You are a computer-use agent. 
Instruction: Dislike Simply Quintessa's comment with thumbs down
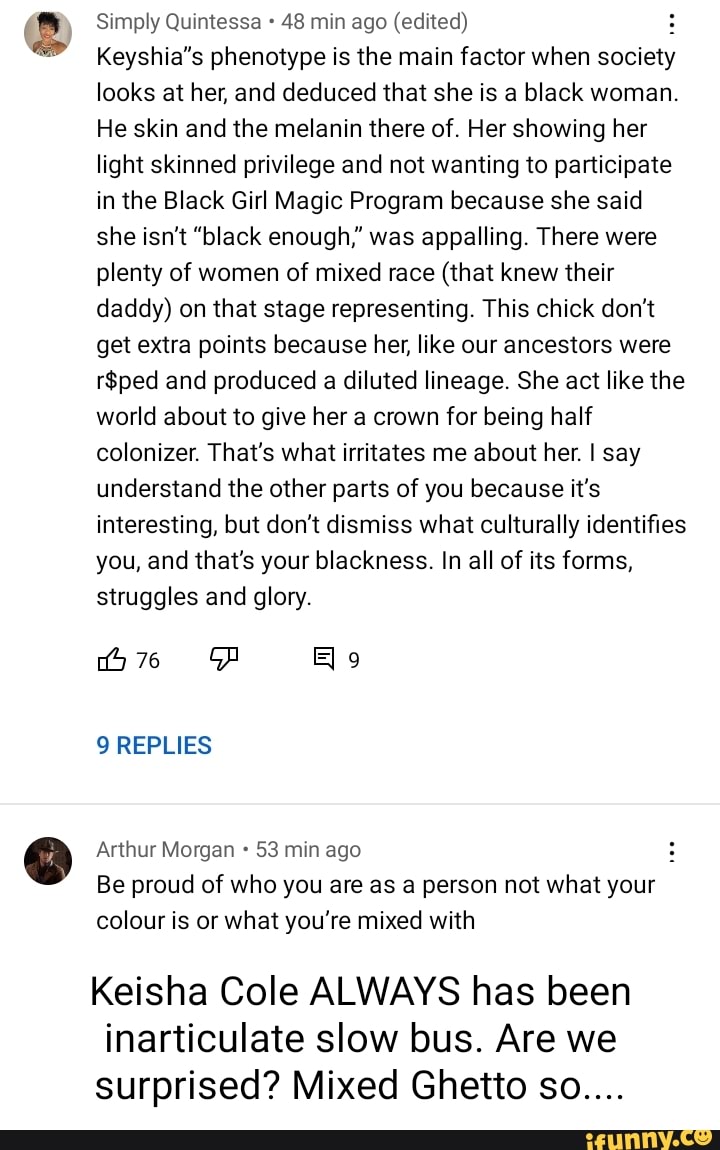[x=223, y=658]
